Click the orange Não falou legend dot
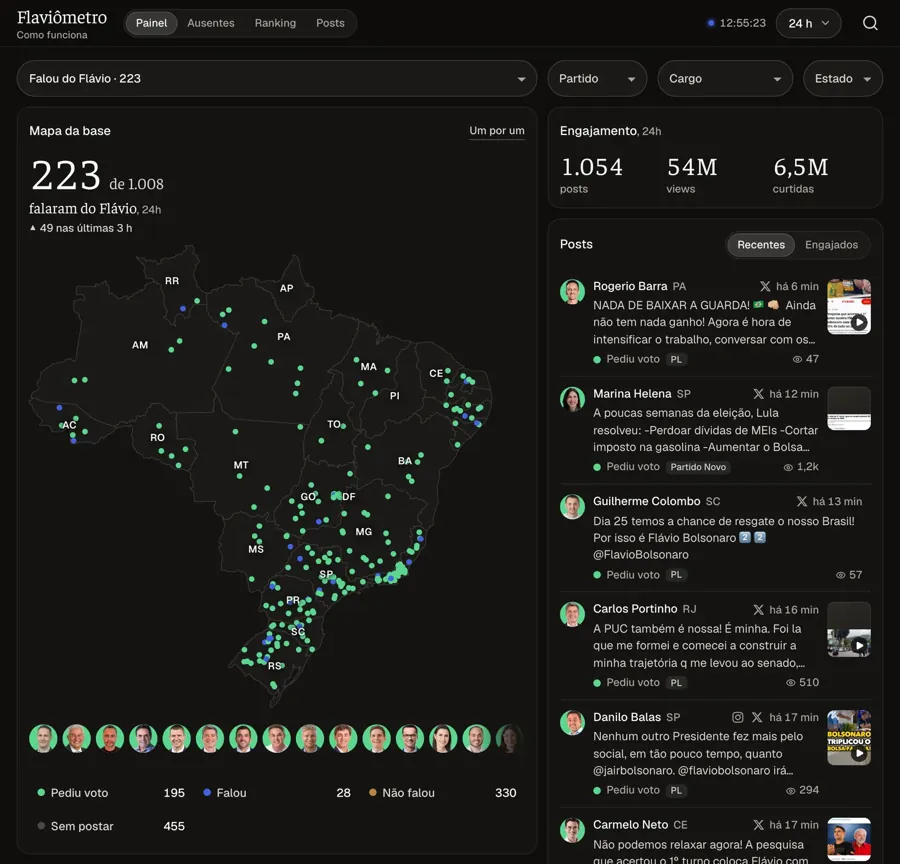 373,792
